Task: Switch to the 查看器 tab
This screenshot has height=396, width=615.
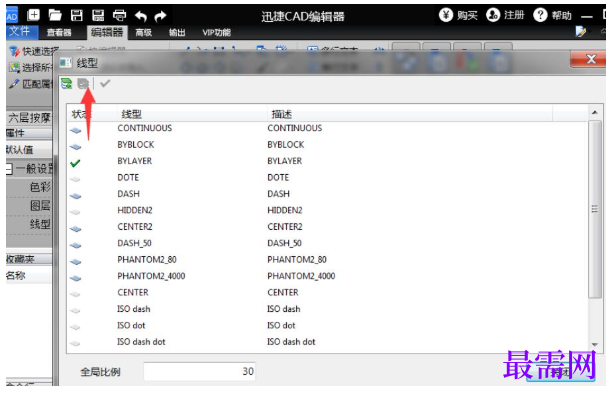Action: (x=59, y=33)
